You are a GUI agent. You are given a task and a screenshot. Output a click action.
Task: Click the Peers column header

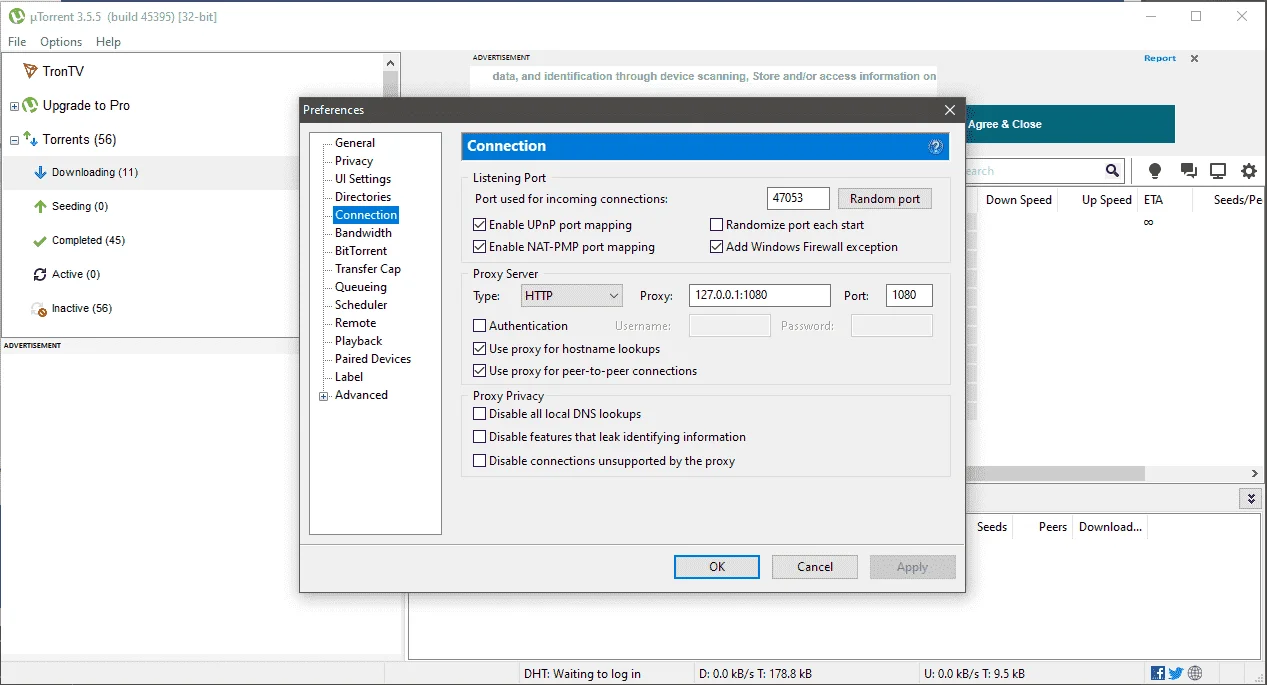(1052, 527)
